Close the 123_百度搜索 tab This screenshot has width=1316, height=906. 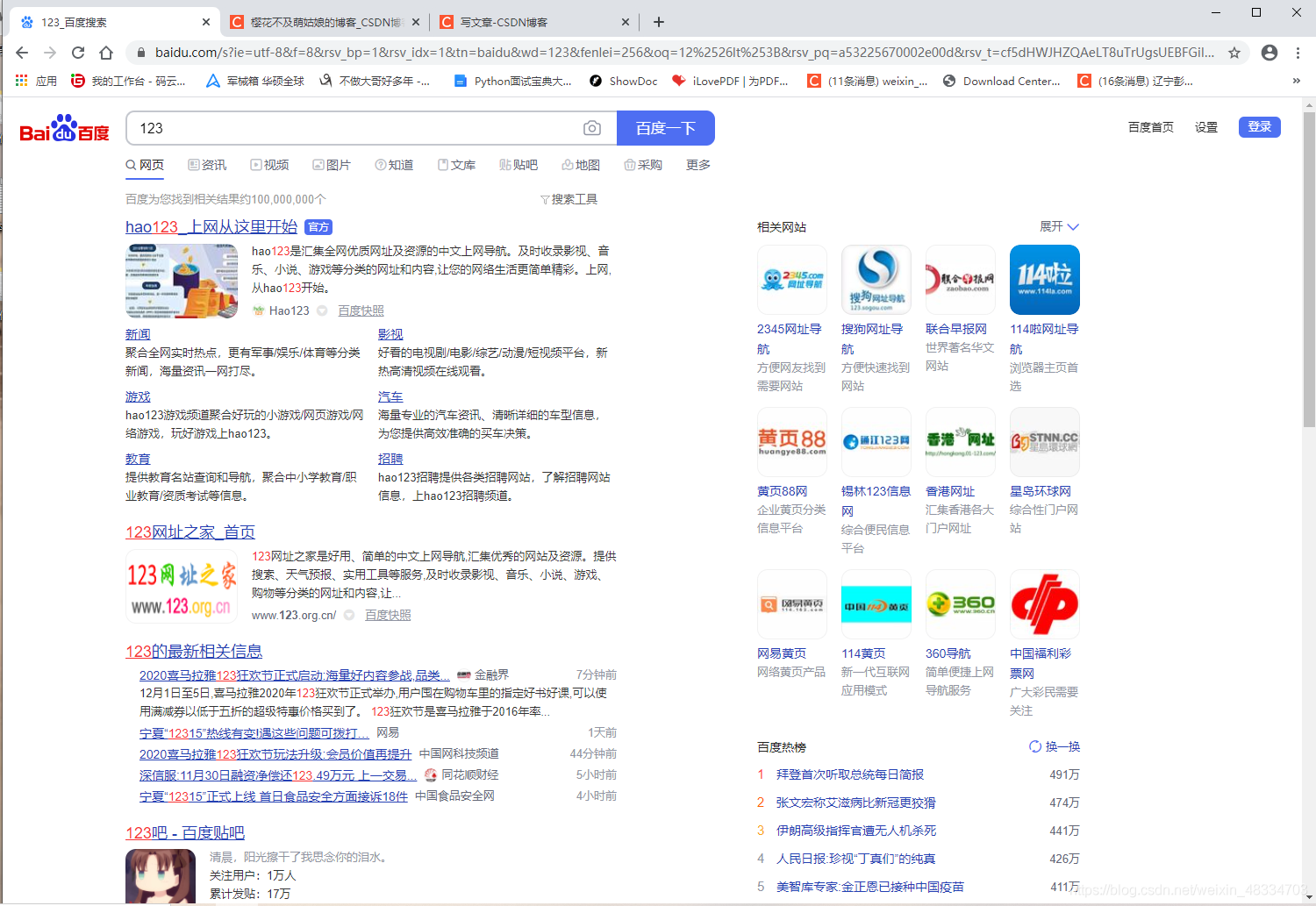pos(206,22)
